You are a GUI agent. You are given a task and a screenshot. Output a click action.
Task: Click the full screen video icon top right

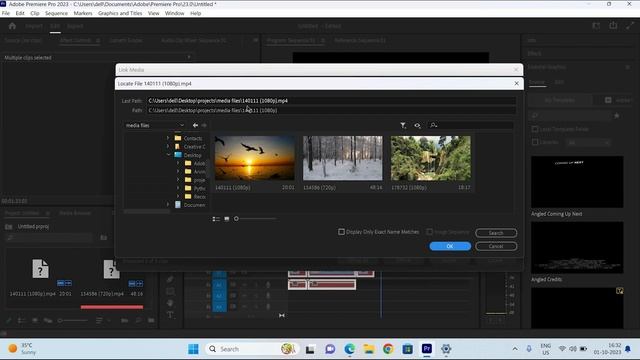pyautogui.click(x=630, y=26)
